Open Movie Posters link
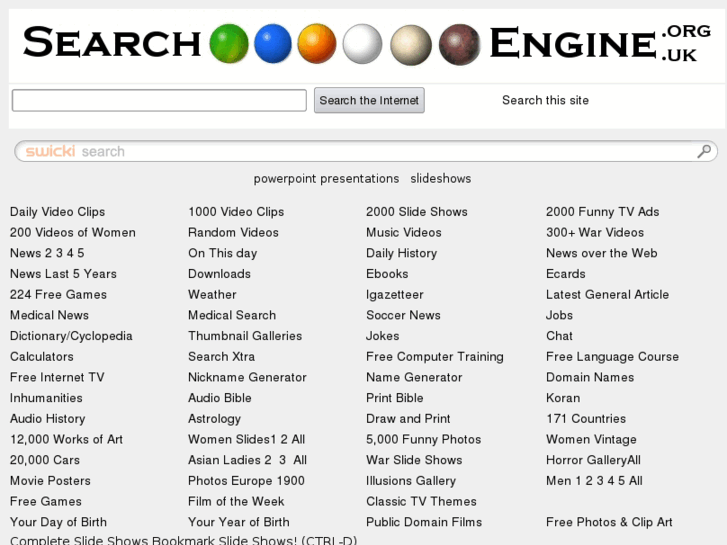 pyautogui.click(x=50, y=481)
